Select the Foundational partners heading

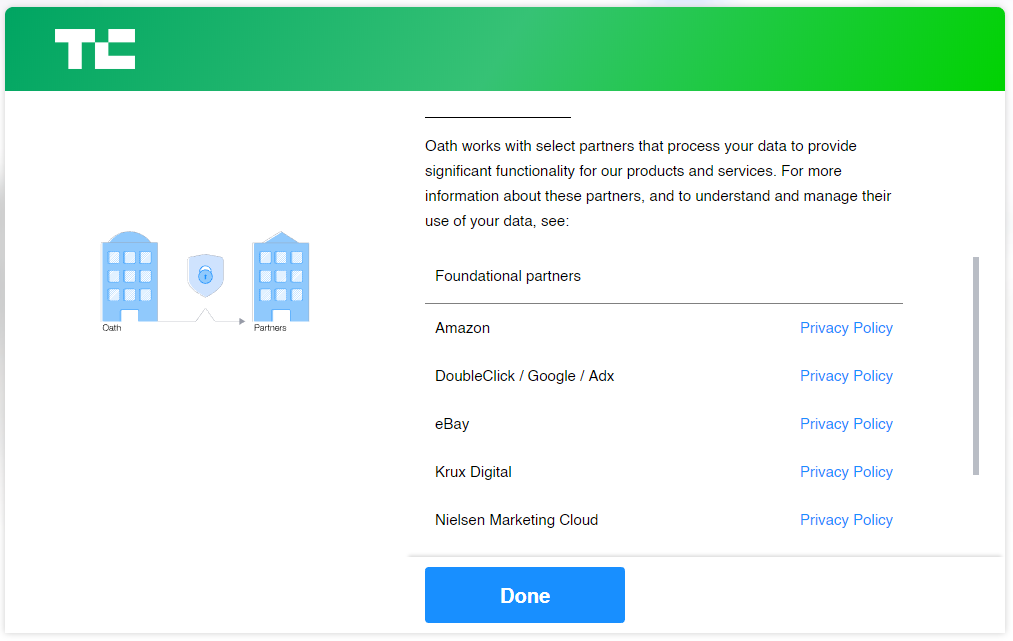[508, 276]
